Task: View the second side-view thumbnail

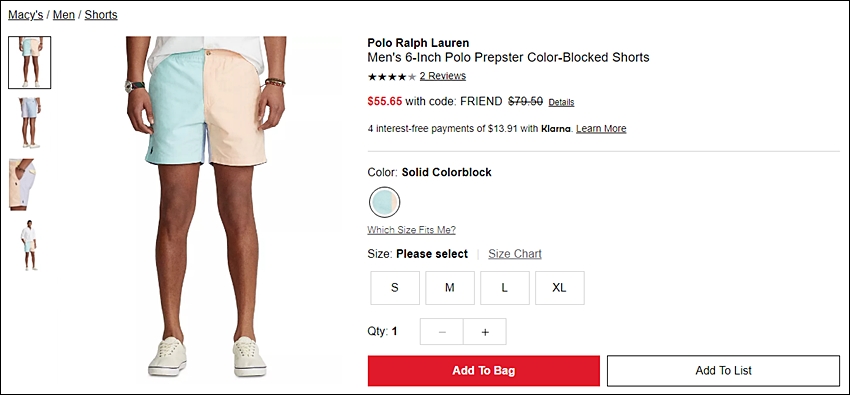Action: 30,123
